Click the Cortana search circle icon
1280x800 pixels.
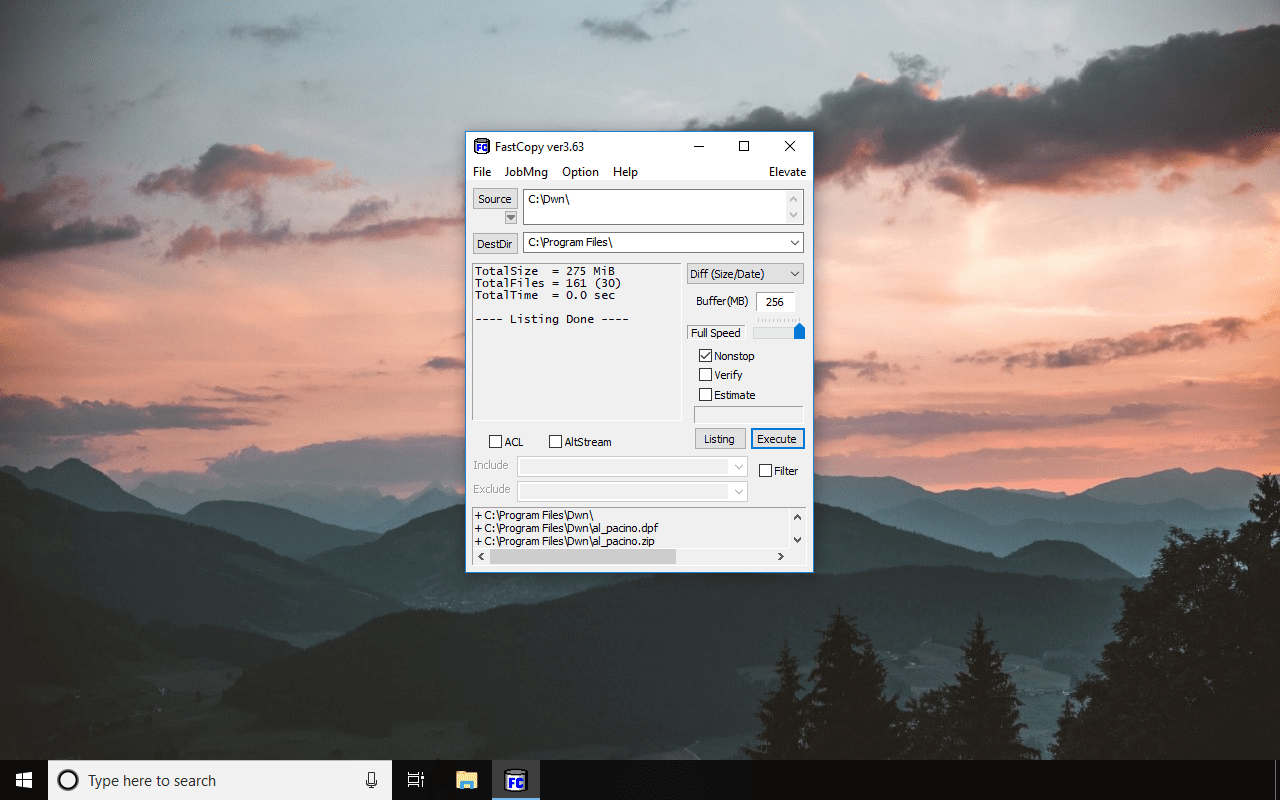point(68,781)
